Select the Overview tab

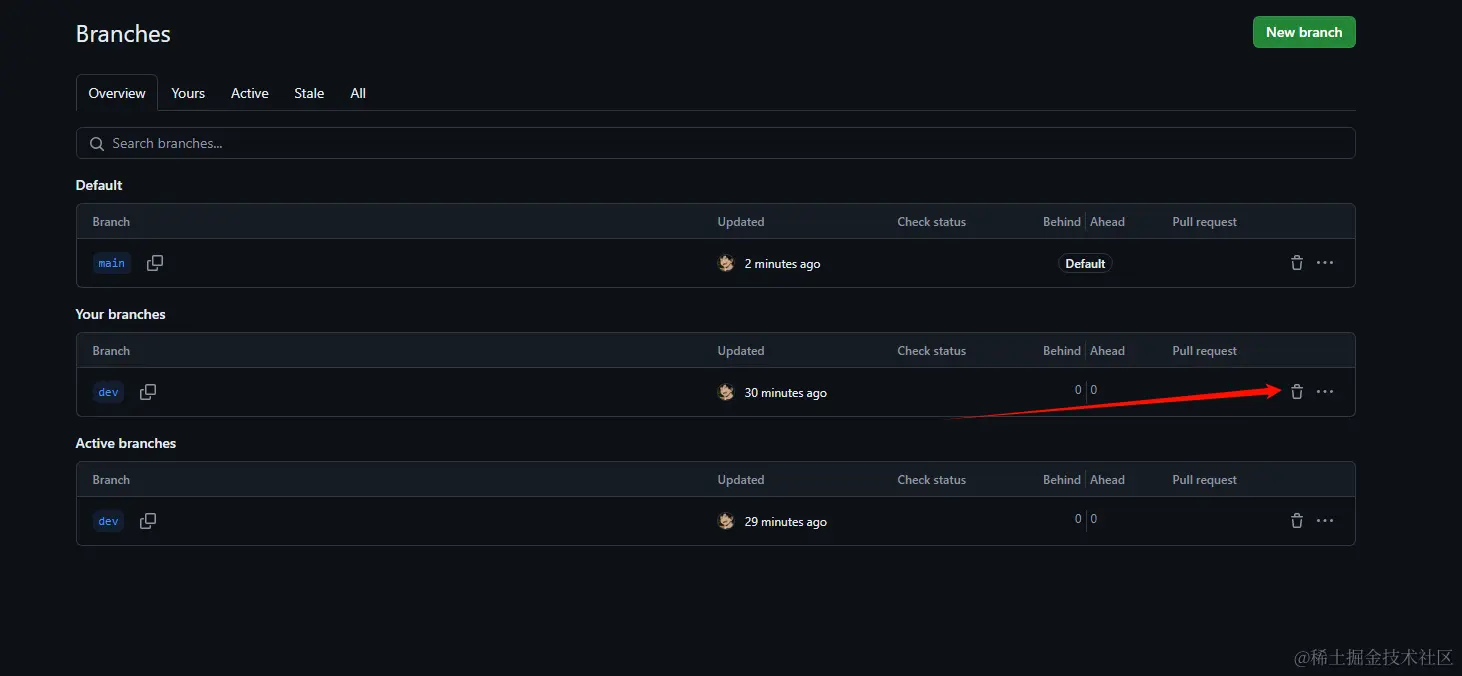(117, 93)
